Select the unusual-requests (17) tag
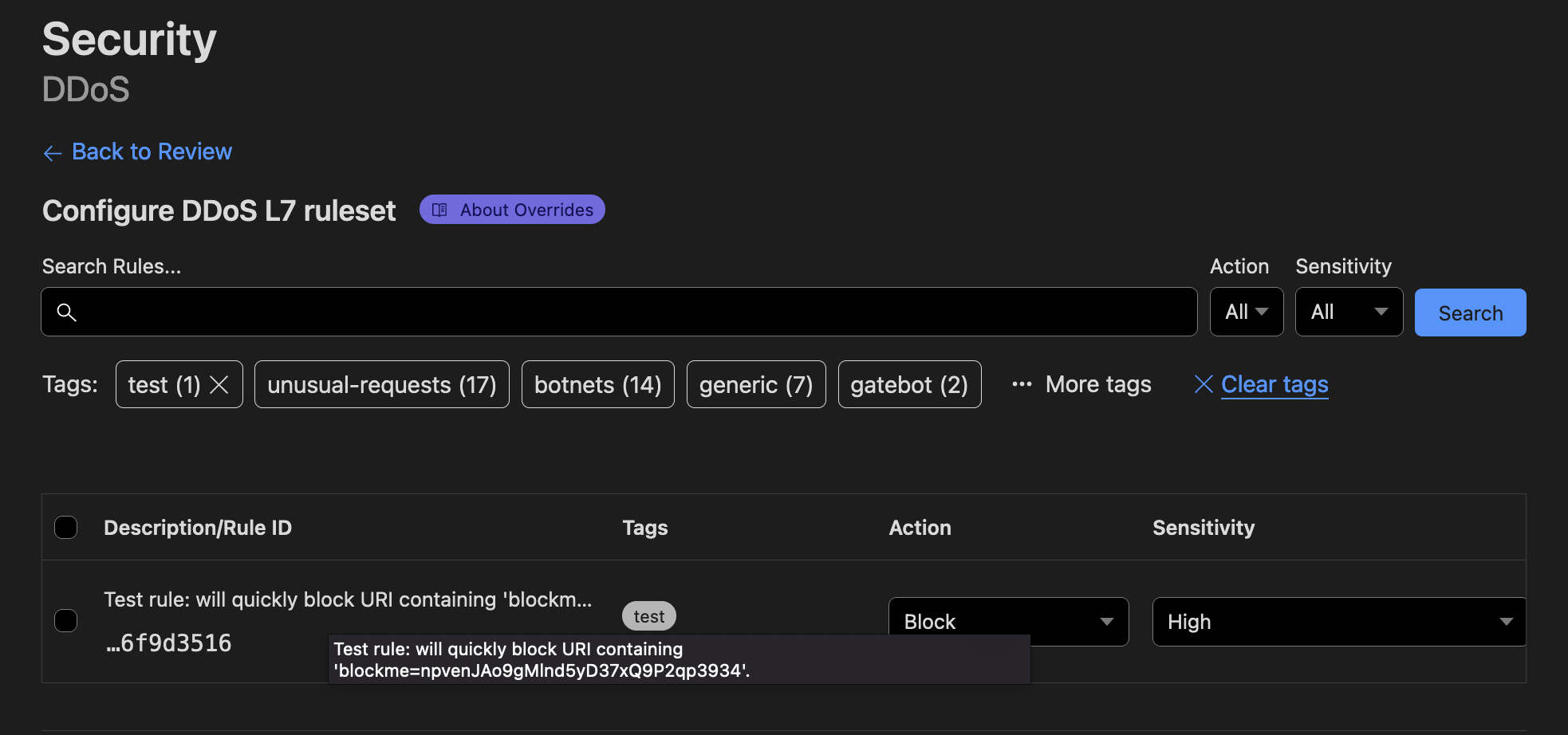This screenshot has width=1568, height=735. tap(382, 384)
